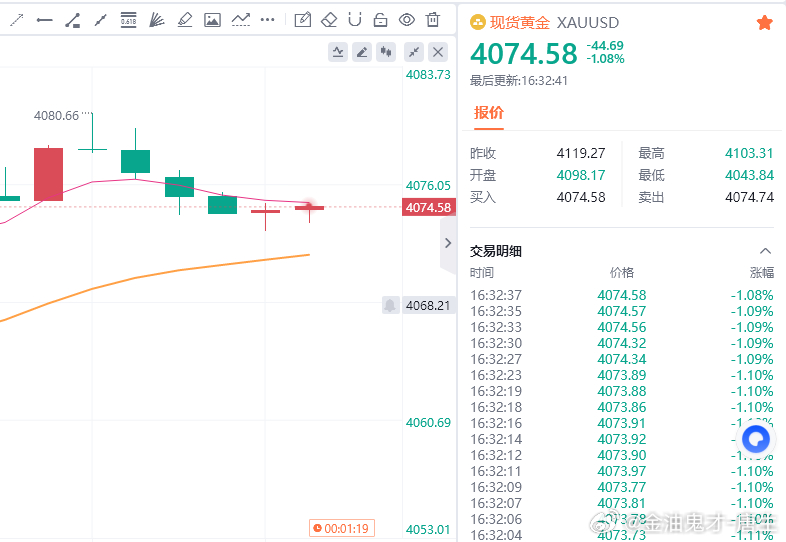Image resolution: width=786 pixels, height=542 pixels.
Task: Click the 4080.66 high price label
Action: tap(56, 116)
